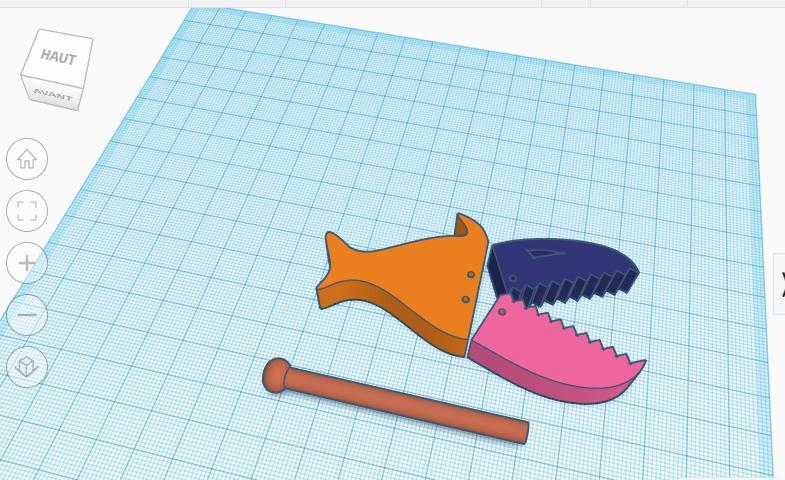Click the Fit all in view button
785x480 pixels.
point(27,211)
